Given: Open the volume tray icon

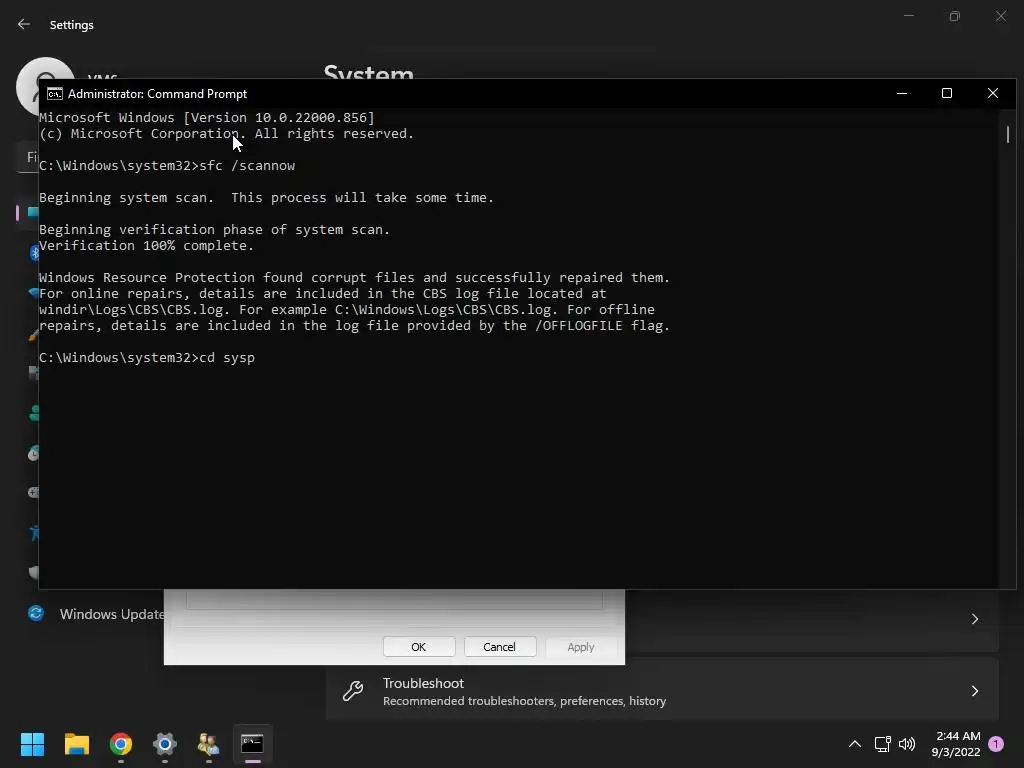Looking at the screenshot, I should 907,744.
